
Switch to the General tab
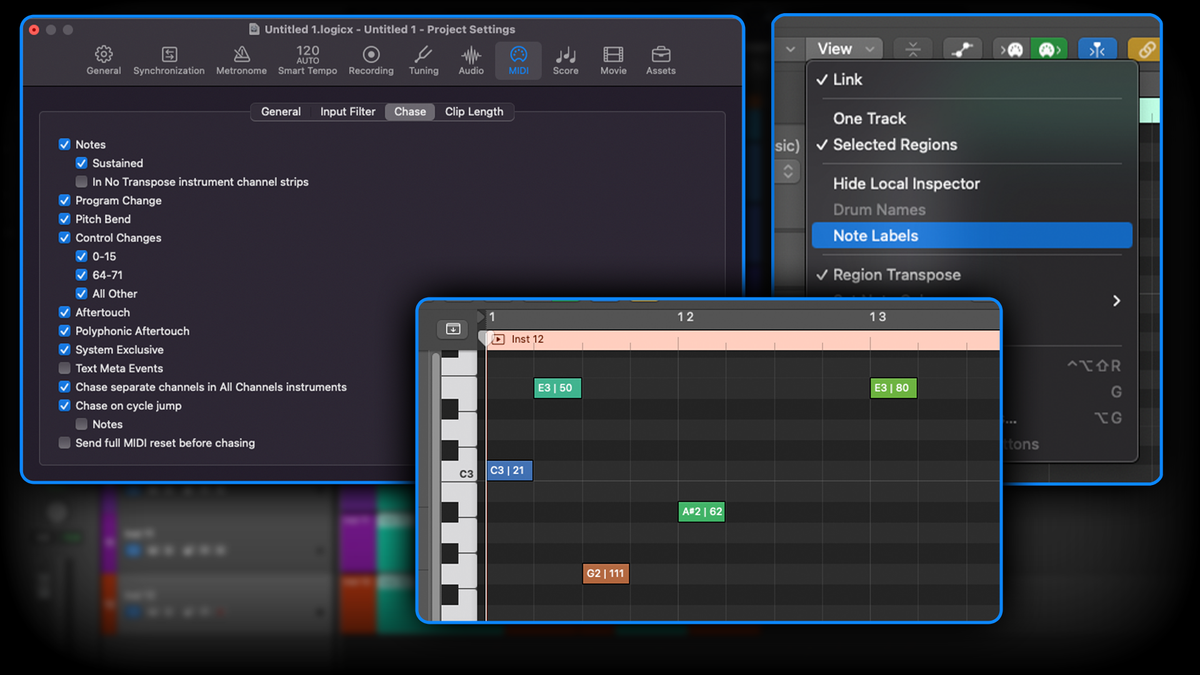[281, 112]
